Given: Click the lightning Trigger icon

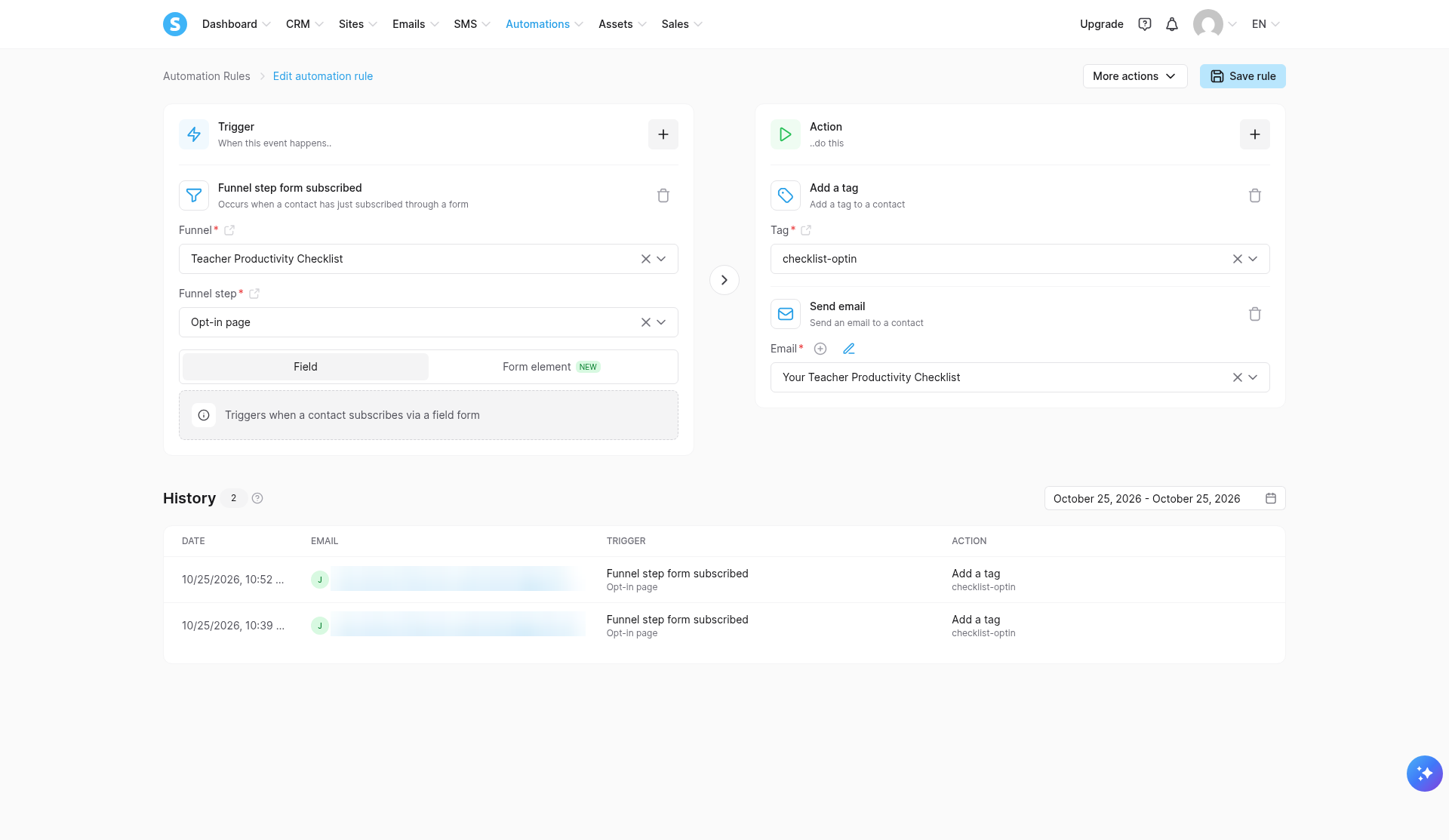Looking at the screenshot, I should tap(194, 134).
